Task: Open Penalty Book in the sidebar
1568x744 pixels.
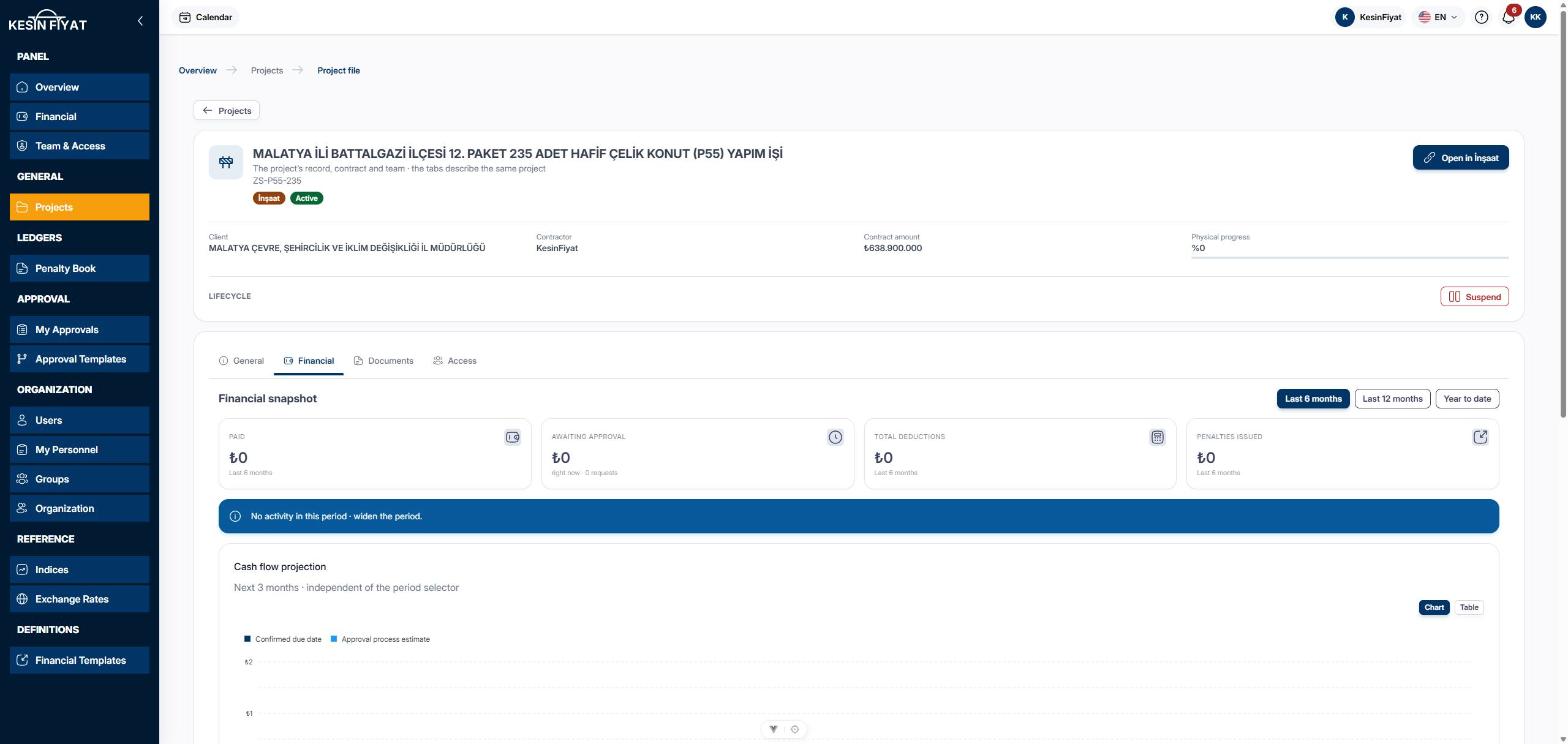Action: tap(80, 268)
